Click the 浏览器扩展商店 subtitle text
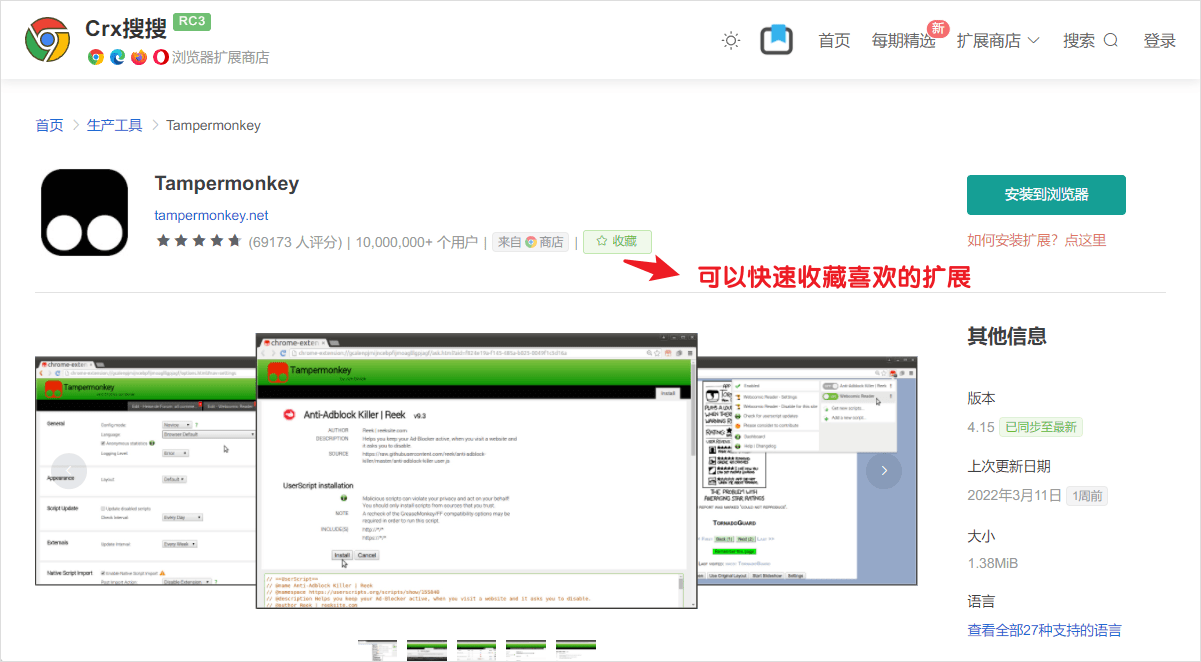This screenshot has width=1201, height=662. (220, 57)
